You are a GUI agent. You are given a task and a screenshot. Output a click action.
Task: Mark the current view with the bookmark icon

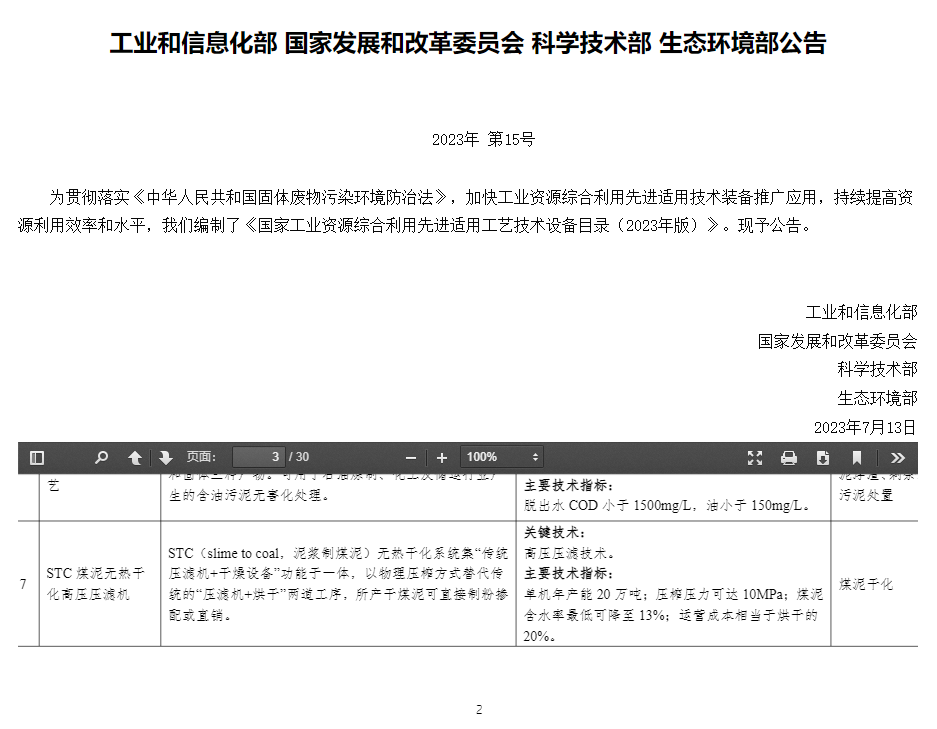857,457
